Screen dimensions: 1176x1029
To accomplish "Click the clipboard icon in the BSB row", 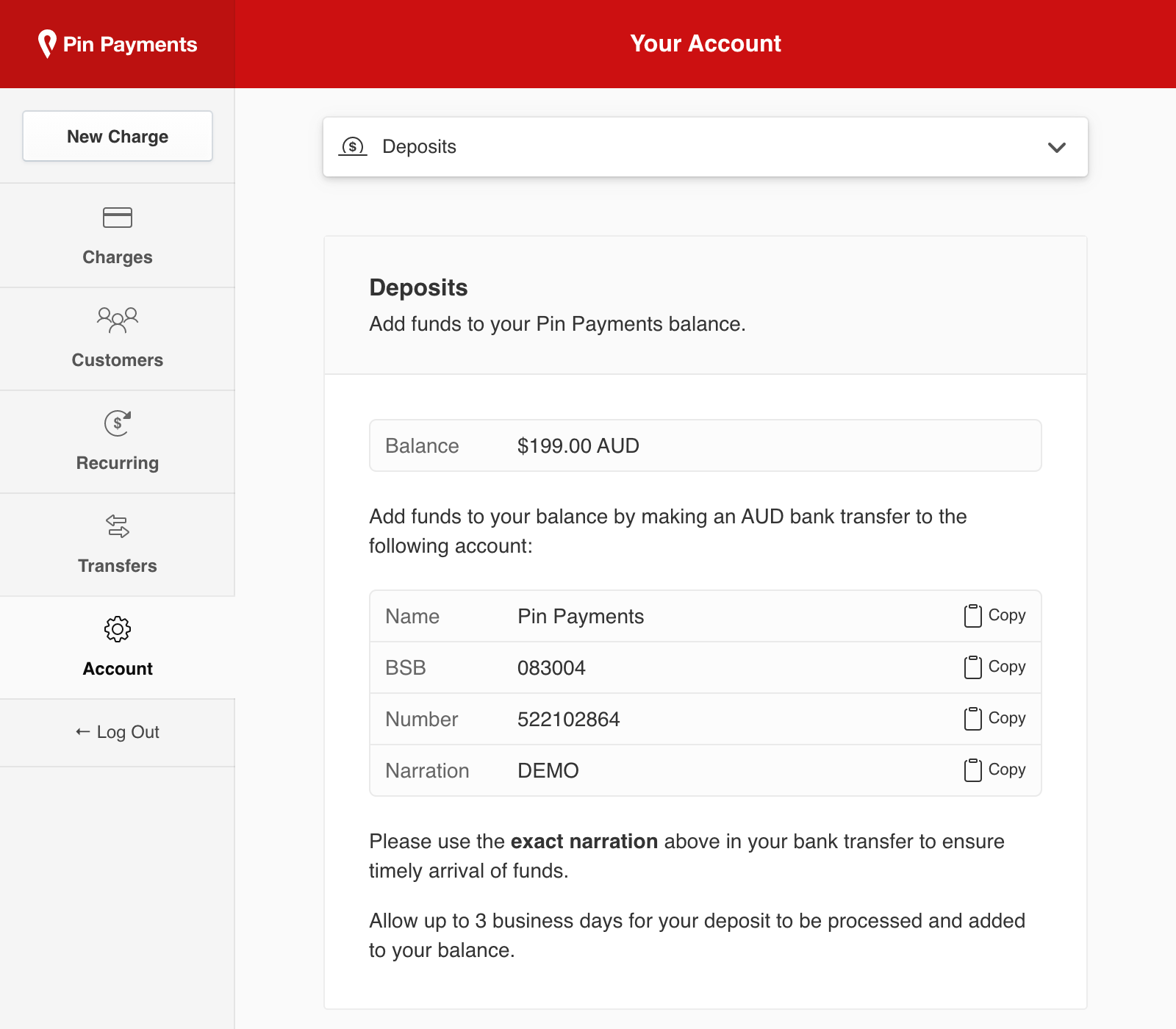I will point(972,667).
